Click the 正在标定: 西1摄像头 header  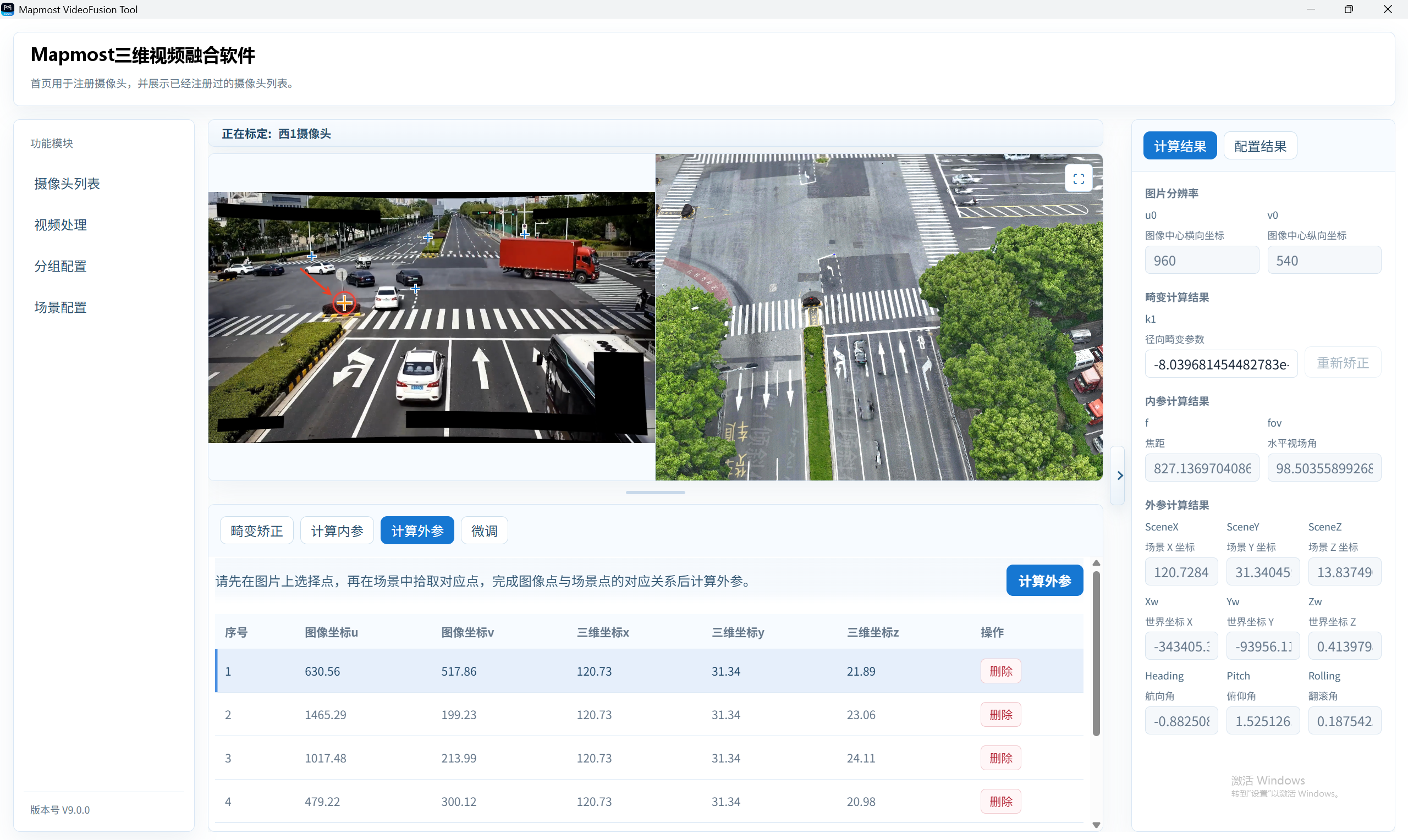[276, 134]
